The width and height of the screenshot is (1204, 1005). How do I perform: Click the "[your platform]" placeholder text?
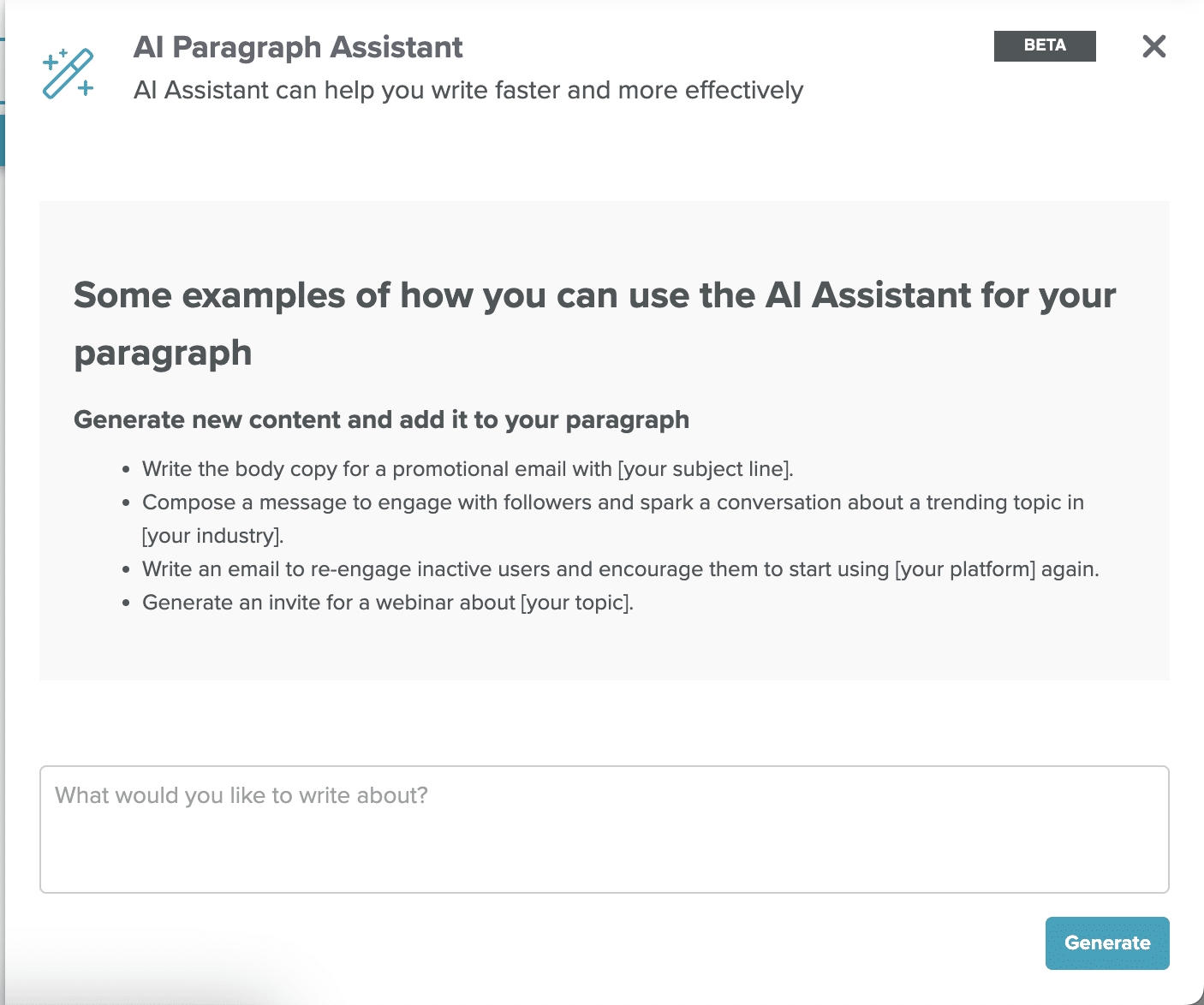click(x=965, y=569)
